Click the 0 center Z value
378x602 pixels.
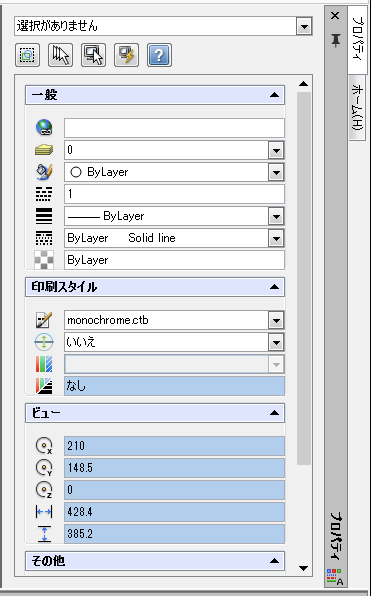[x=174, y=490]
